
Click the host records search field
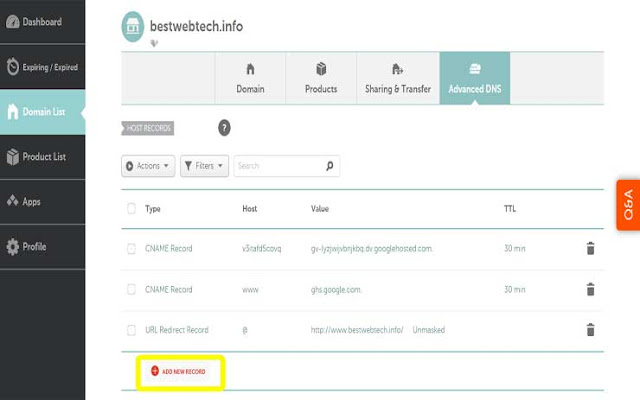(278, 166)
